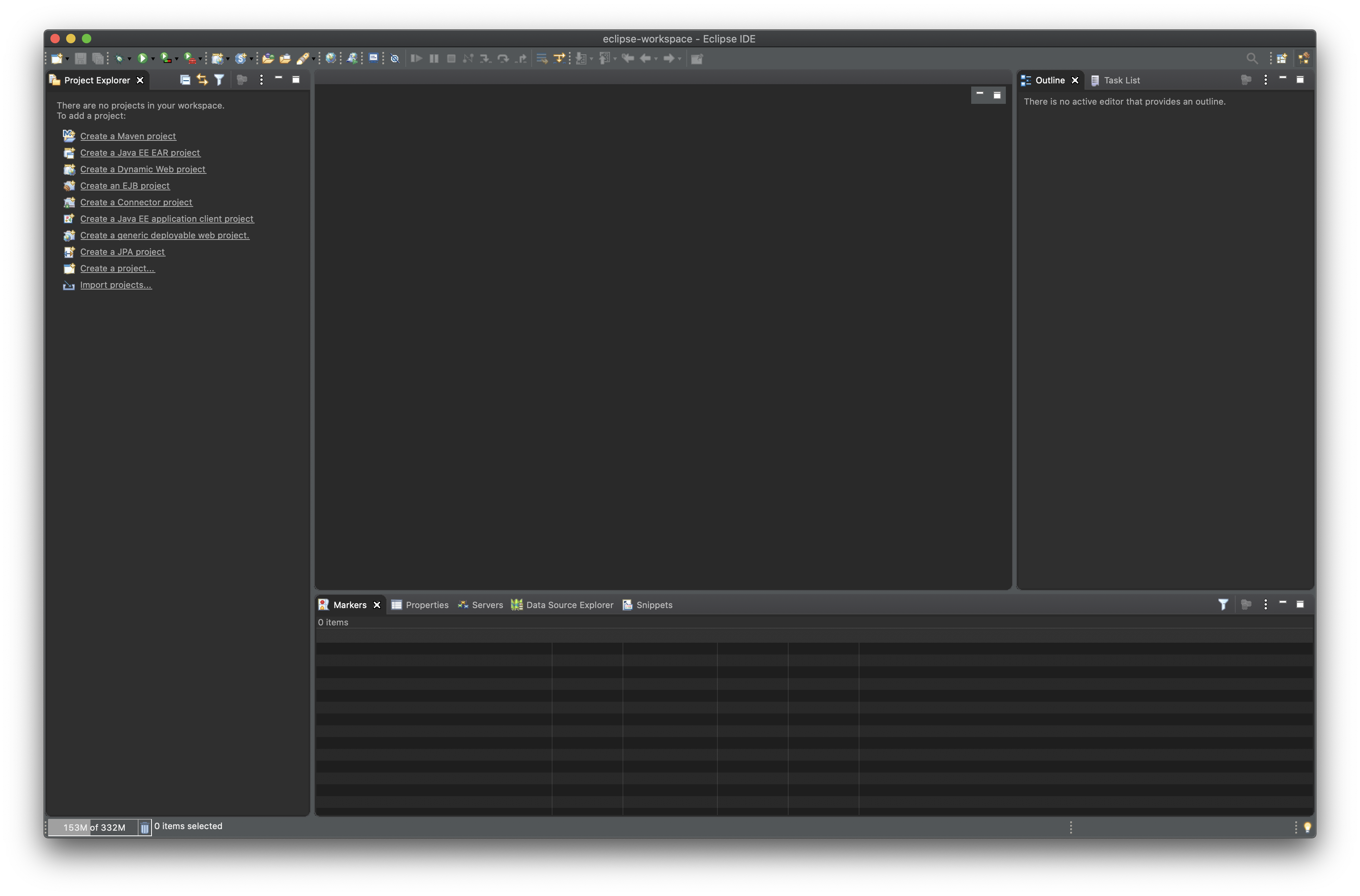Click Create a Dynamic Web project link
This screenshot has width=1360, height=896.
143,169
